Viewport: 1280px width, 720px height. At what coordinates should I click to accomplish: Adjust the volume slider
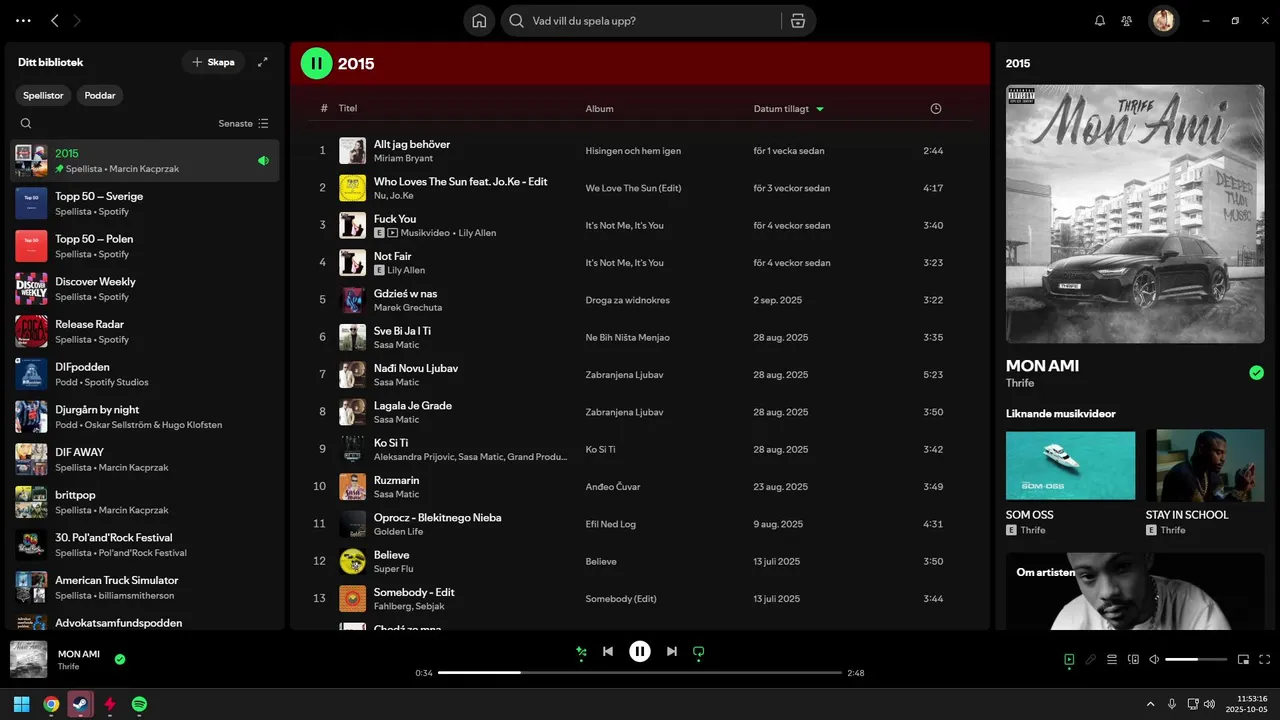click(1196, 659)
